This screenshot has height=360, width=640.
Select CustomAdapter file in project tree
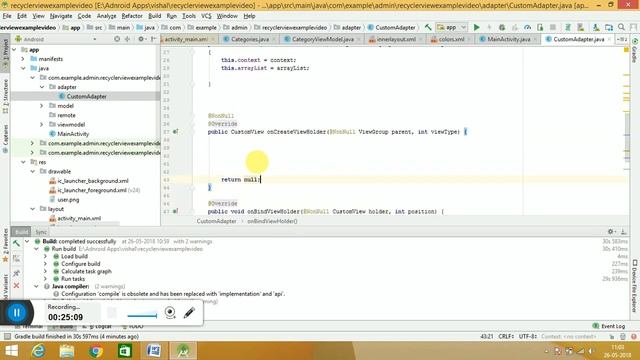(86, 96)
